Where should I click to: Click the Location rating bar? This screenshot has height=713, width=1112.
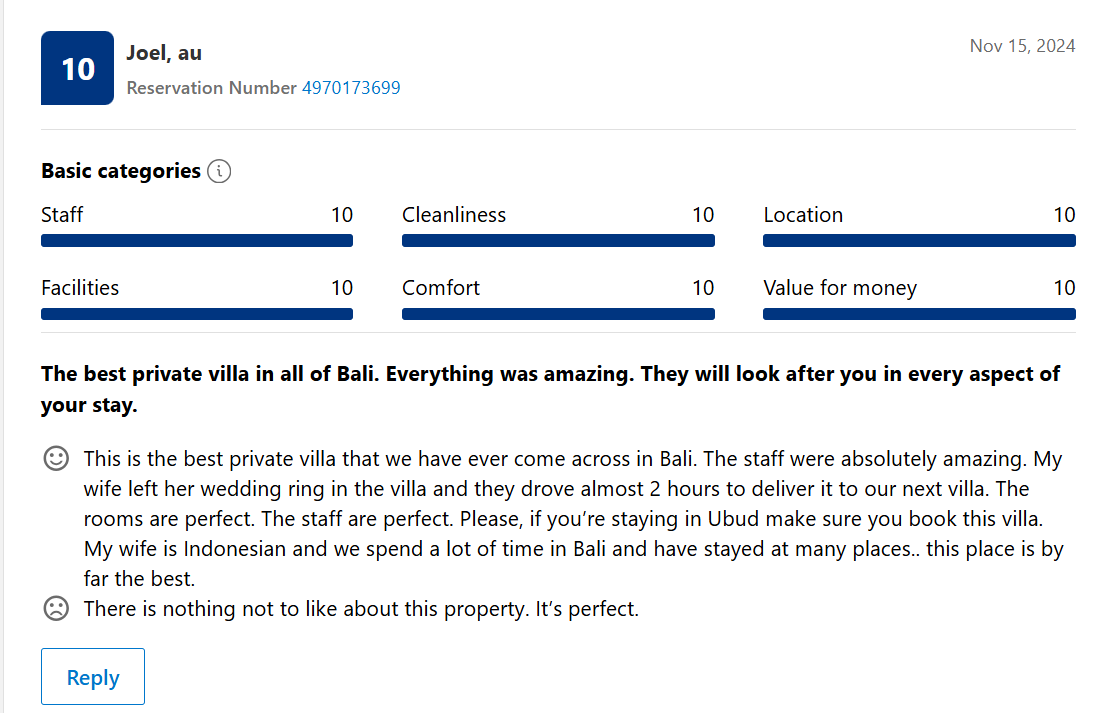tap(919, 241)
